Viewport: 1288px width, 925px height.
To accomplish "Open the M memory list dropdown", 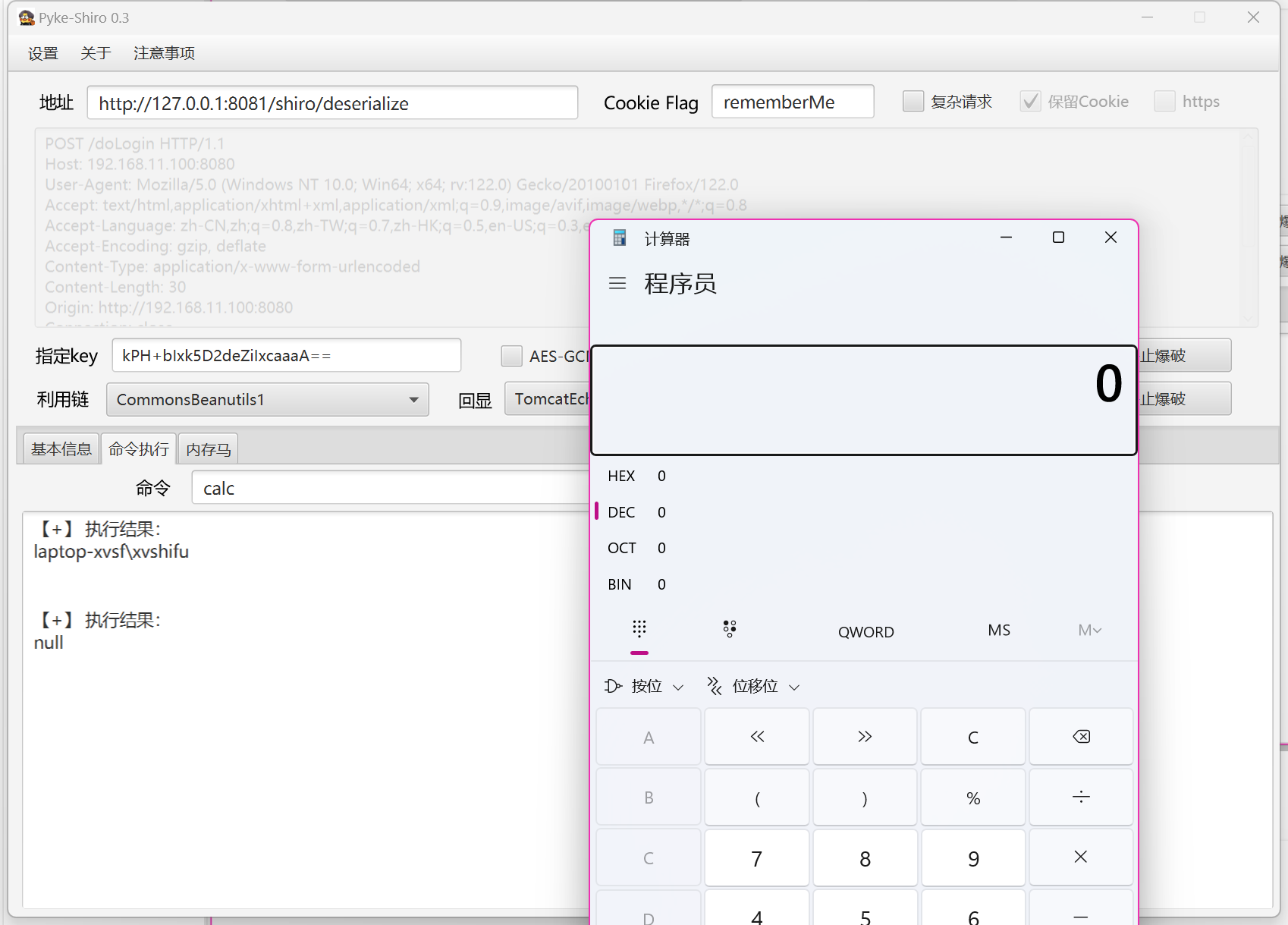I will click(1089, 631).
